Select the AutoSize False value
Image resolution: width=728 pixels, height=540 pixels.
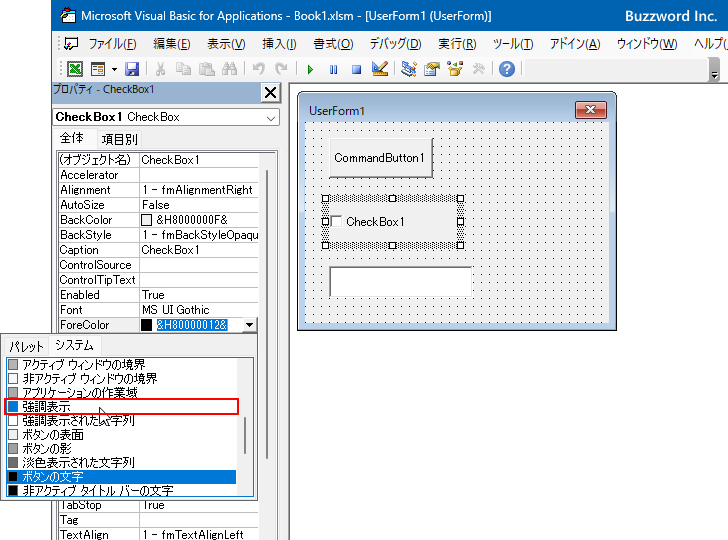[199, 205]
